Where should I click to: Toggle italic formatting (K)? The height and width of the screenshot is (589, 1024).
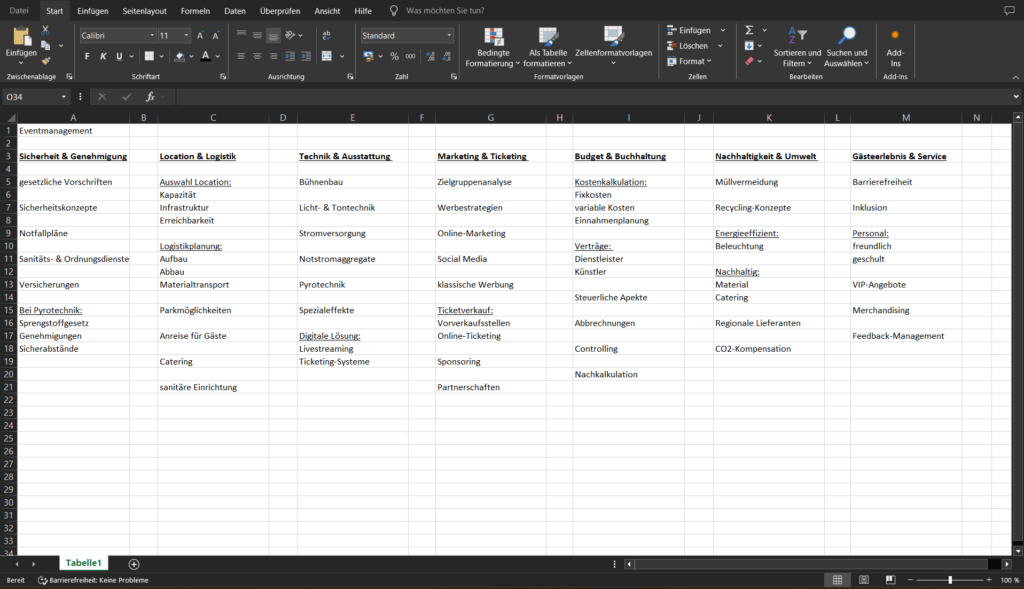click(x=103, y=56)
